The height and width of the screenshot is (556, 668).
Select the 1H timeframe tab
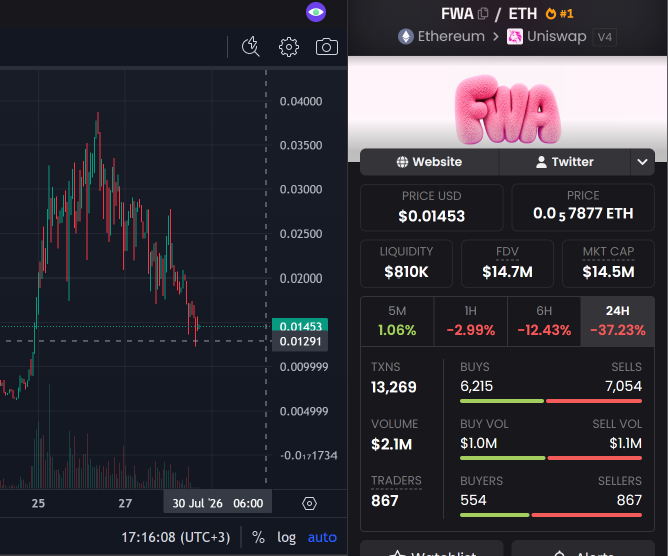click(x=471, y=321)
